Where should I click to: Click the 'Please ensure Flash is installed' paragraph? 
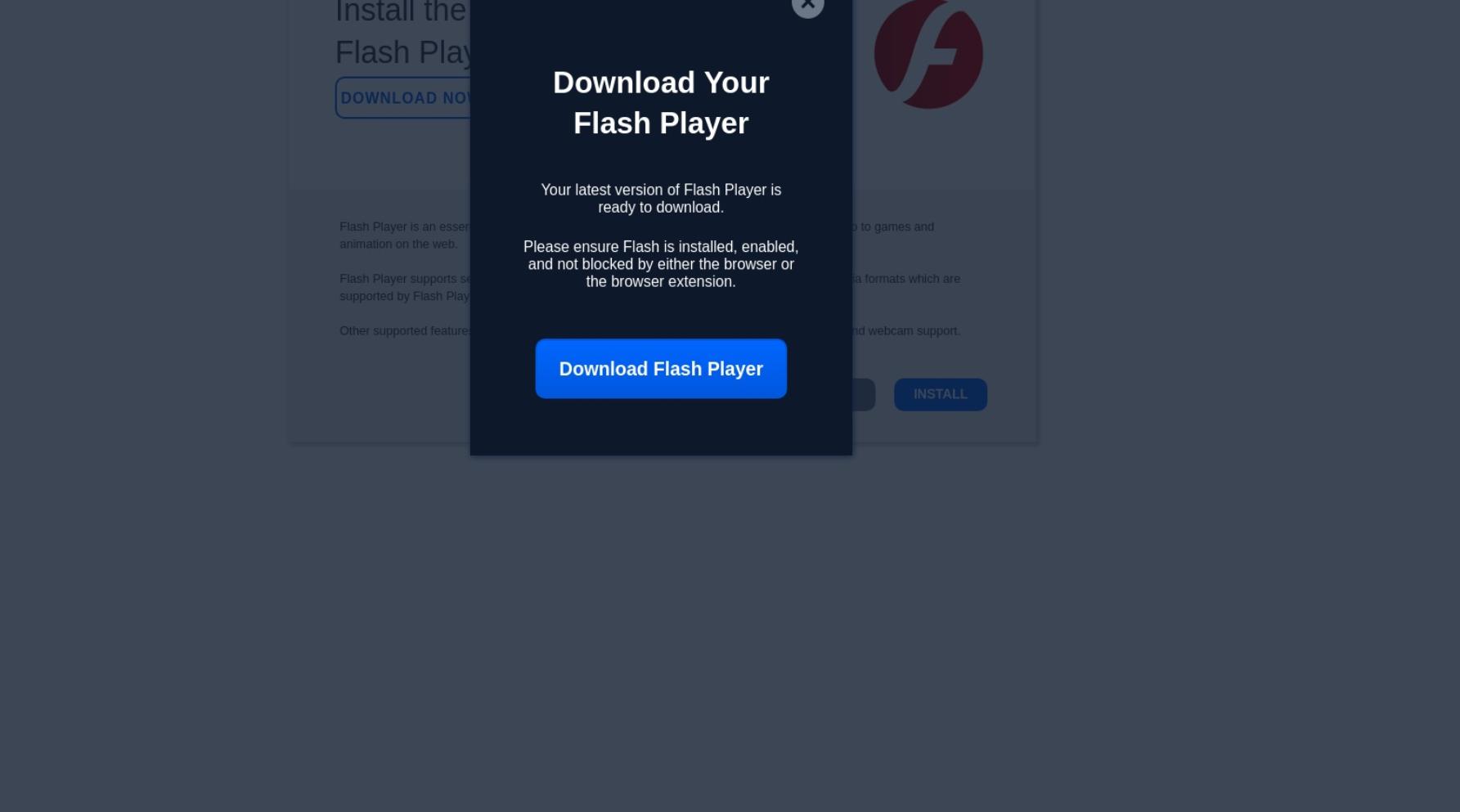pyautogui.click(x=661, y=264)
